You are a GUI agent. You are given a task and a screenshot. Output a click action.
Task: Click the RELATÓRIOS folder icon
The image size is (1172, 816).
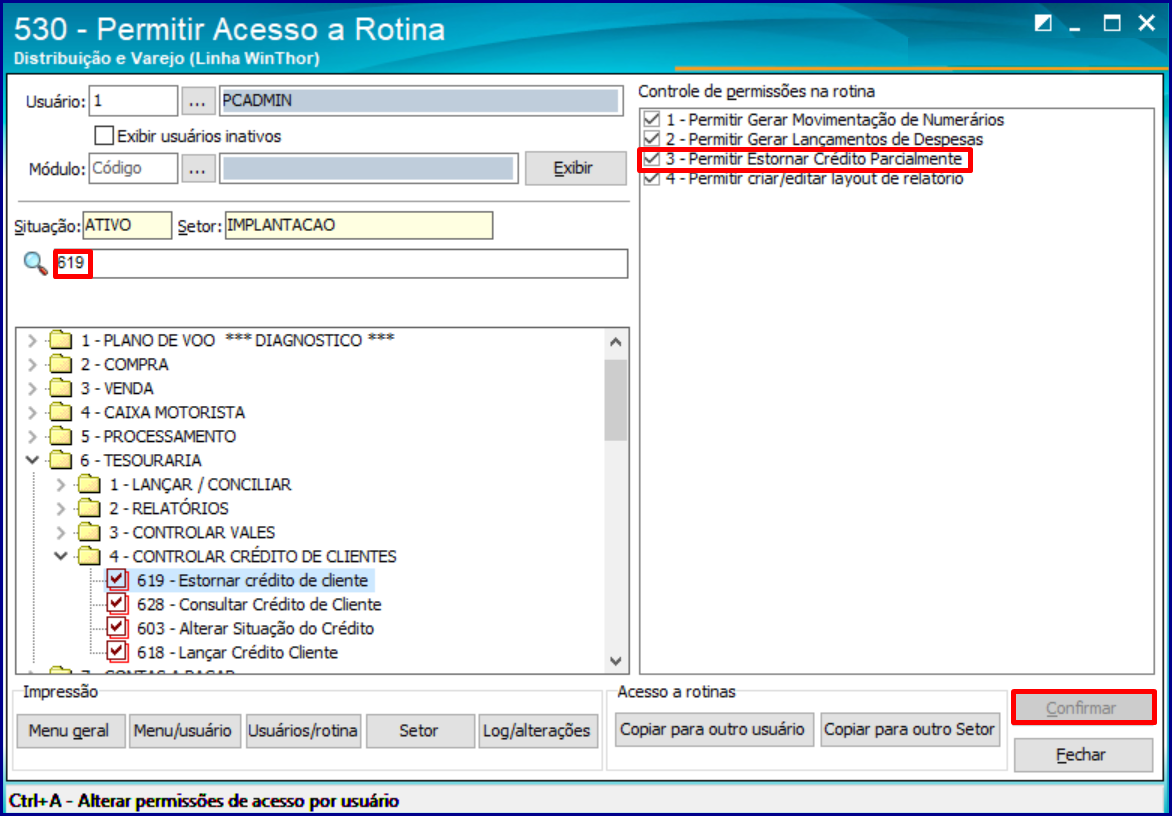(90, 509)
